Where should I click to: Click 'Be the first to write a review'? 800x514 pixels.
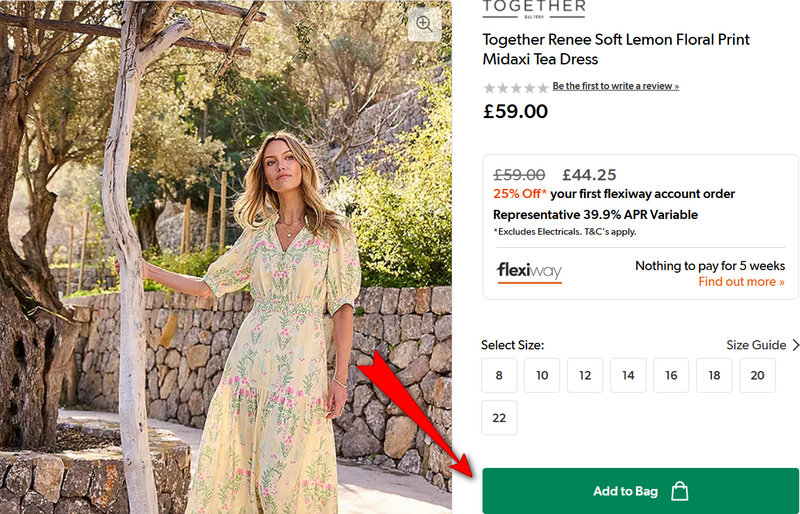click(x=615, y=86)
